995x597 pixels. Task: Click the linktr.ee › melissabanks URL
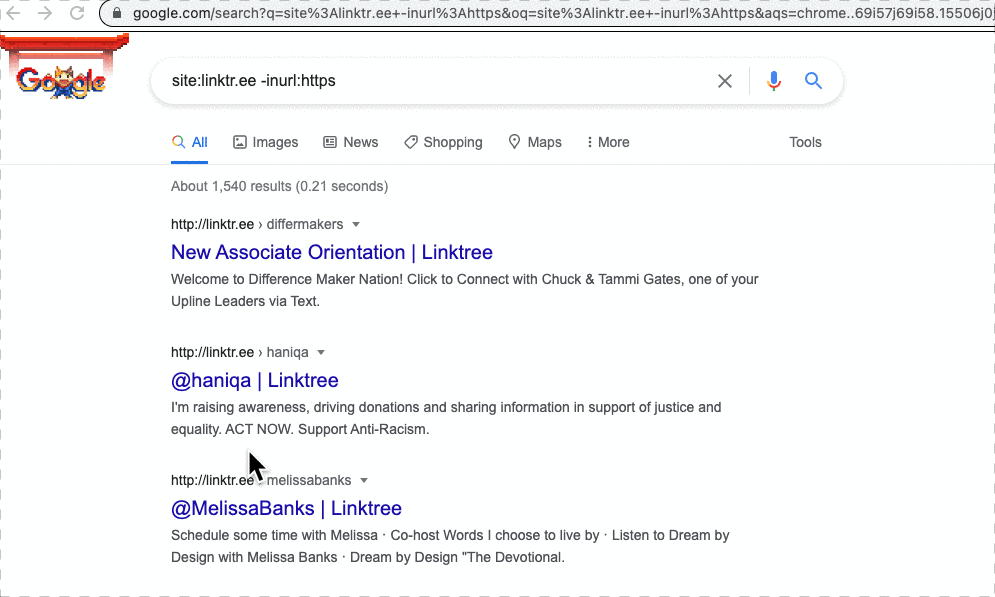point(261,481)
